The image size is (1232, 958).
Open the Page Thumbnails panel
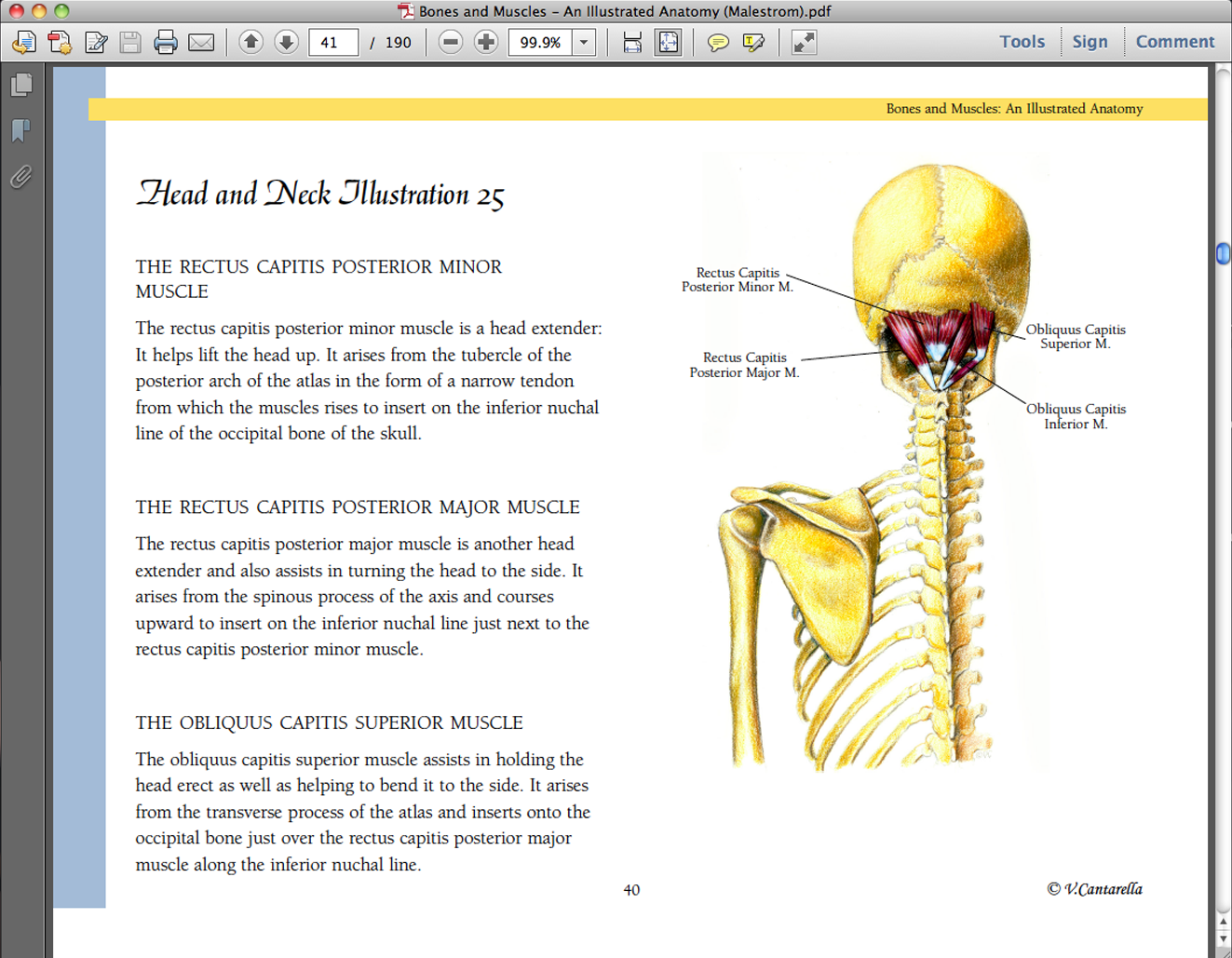tap(21, 84)
